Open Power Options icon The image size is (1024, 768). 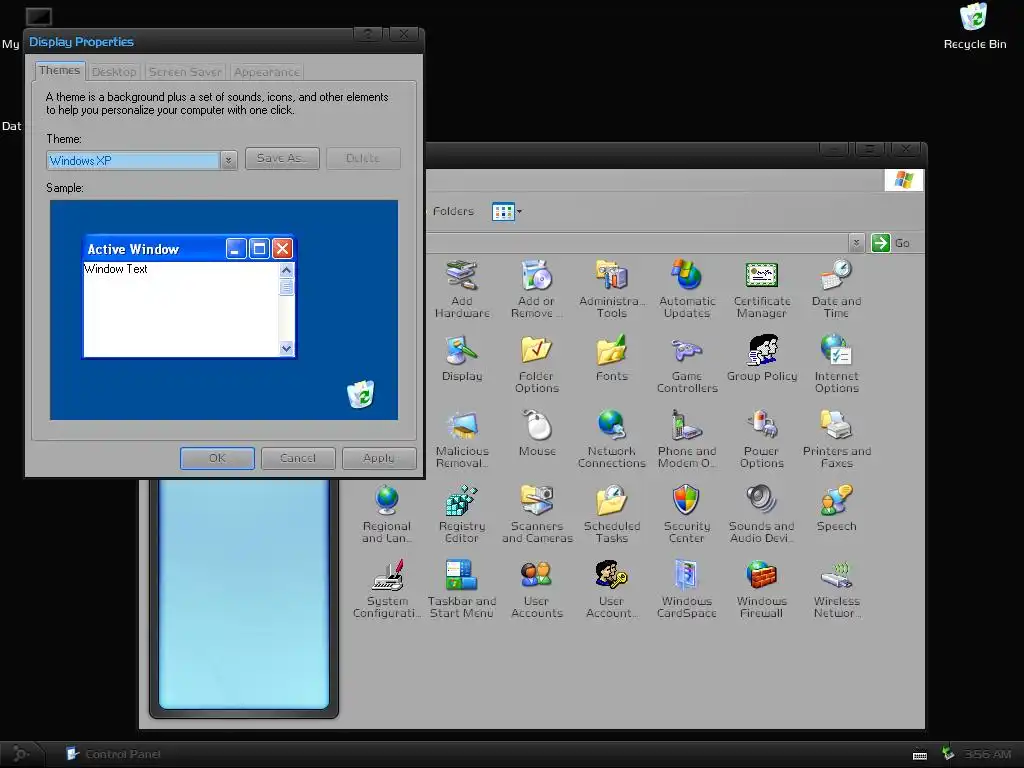762,438
